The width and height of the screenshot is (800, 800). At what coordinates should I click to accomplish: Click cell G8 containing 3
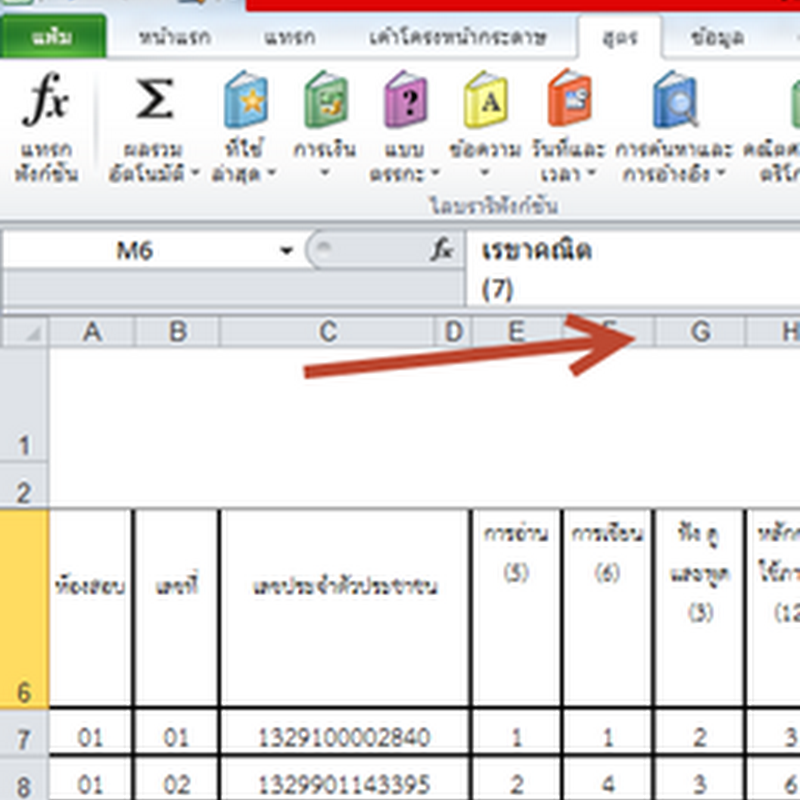[699, 779]
